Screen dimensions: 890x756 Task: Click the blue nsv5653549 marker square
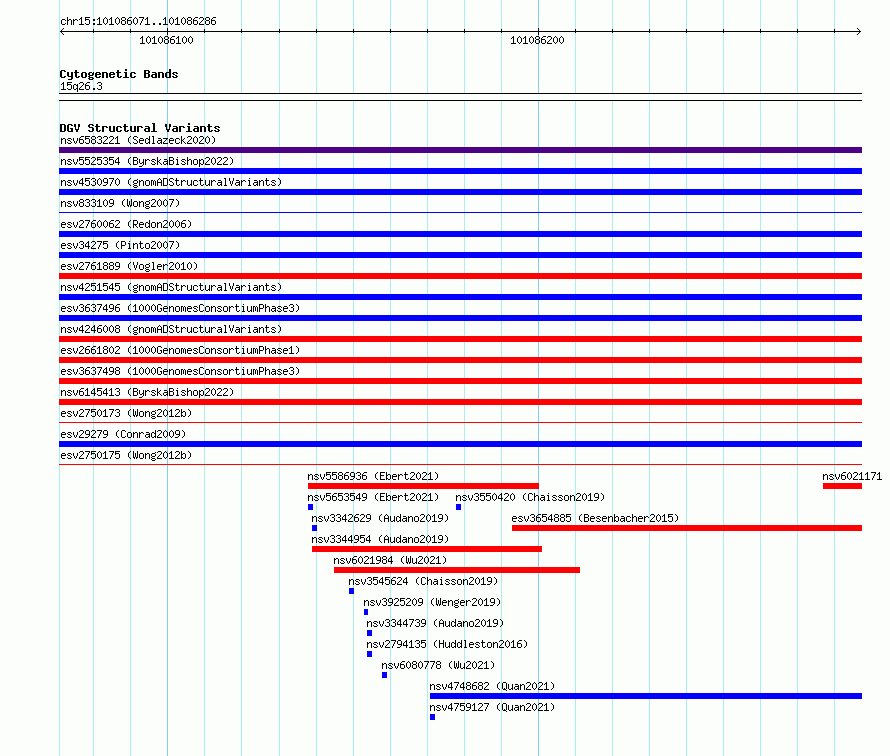[x=310, y=507]
